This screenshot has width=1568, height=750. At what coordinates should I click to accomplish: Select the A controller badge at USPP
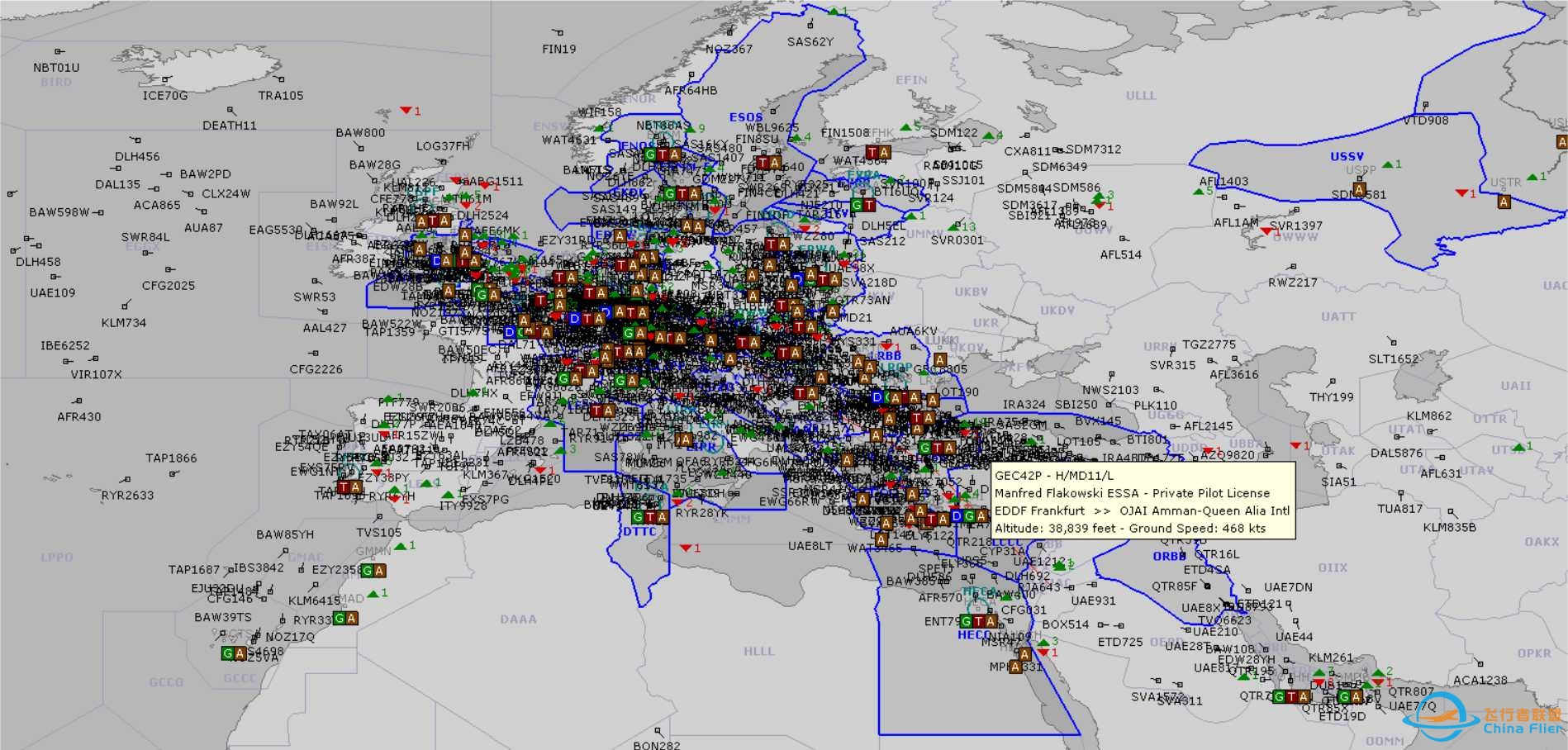(x=1359, y=189)
